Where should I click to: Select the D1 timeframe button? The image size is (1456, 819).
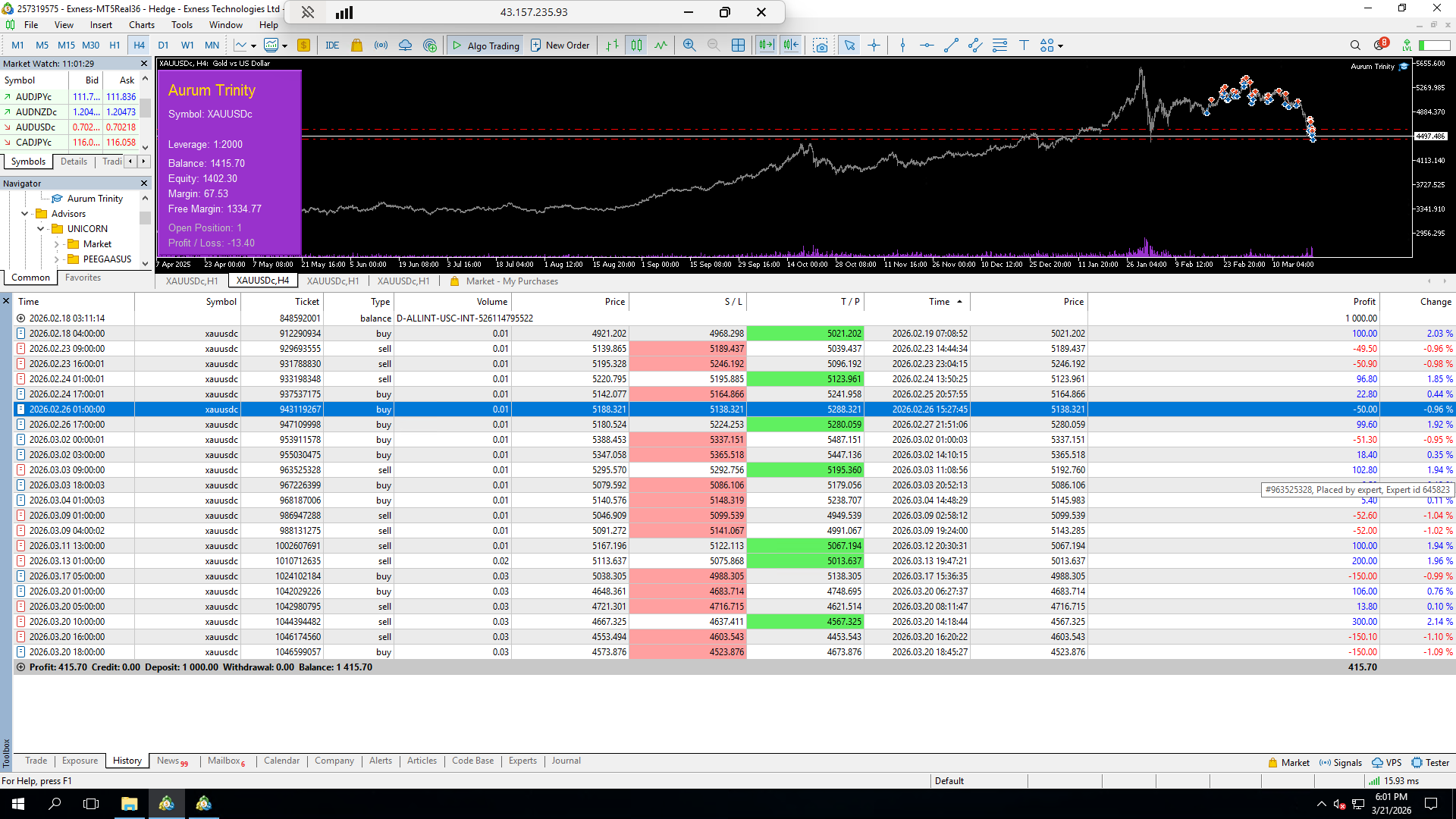tap(163, 45)
